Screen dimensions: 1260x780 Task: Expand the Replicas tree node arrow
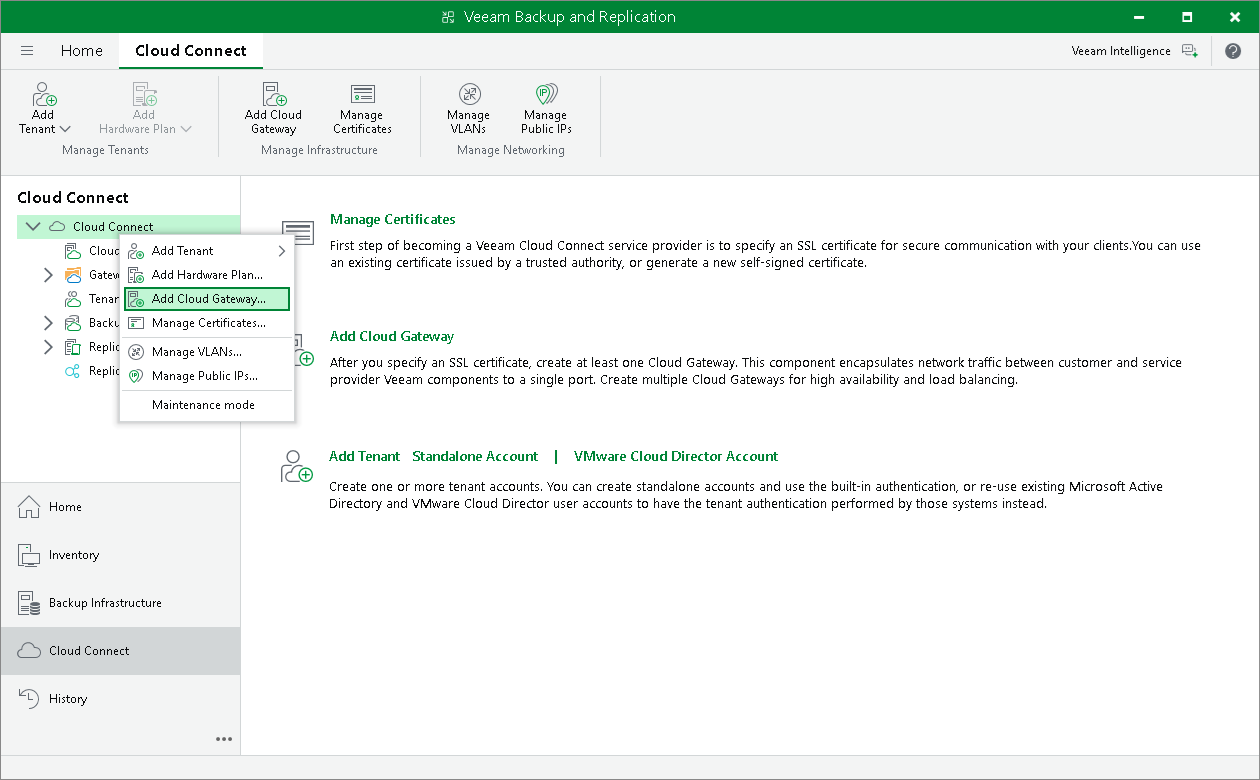click(48, 347)
